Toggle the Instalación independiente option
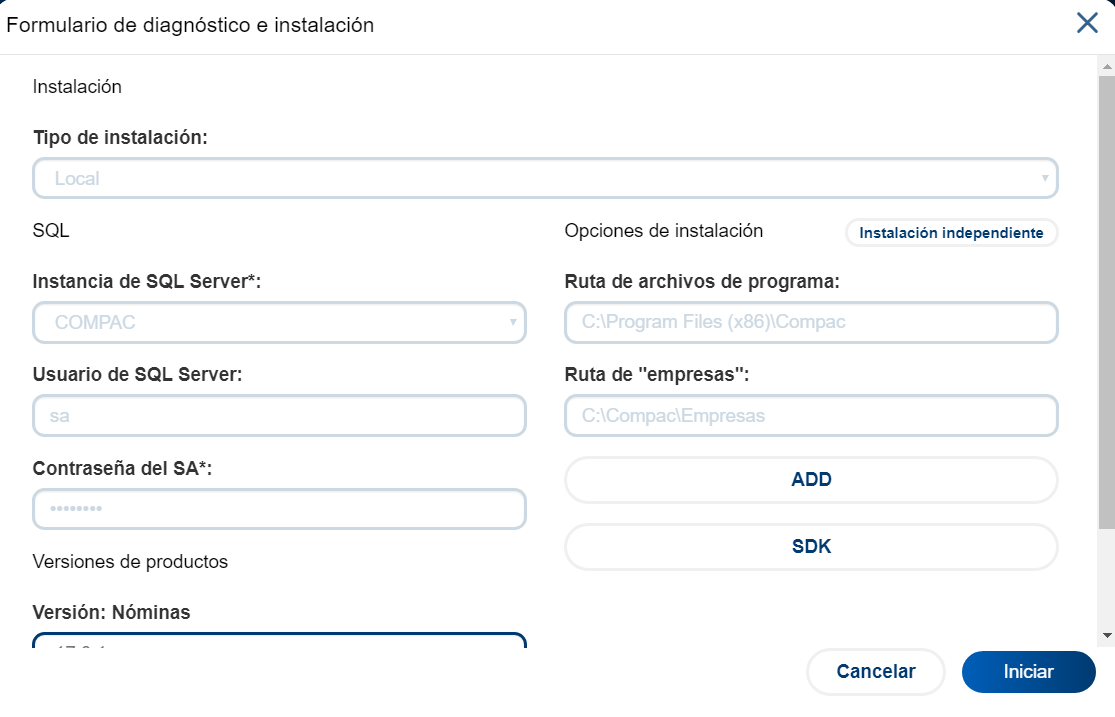The height and width of the screenshot is (717, 1115). tap(951, 233)
